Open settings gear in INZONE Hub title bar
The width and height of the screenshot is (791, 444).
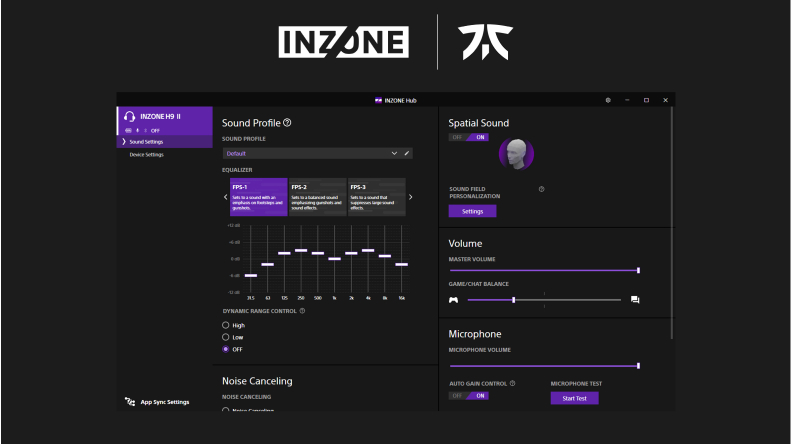pos(608,100)
